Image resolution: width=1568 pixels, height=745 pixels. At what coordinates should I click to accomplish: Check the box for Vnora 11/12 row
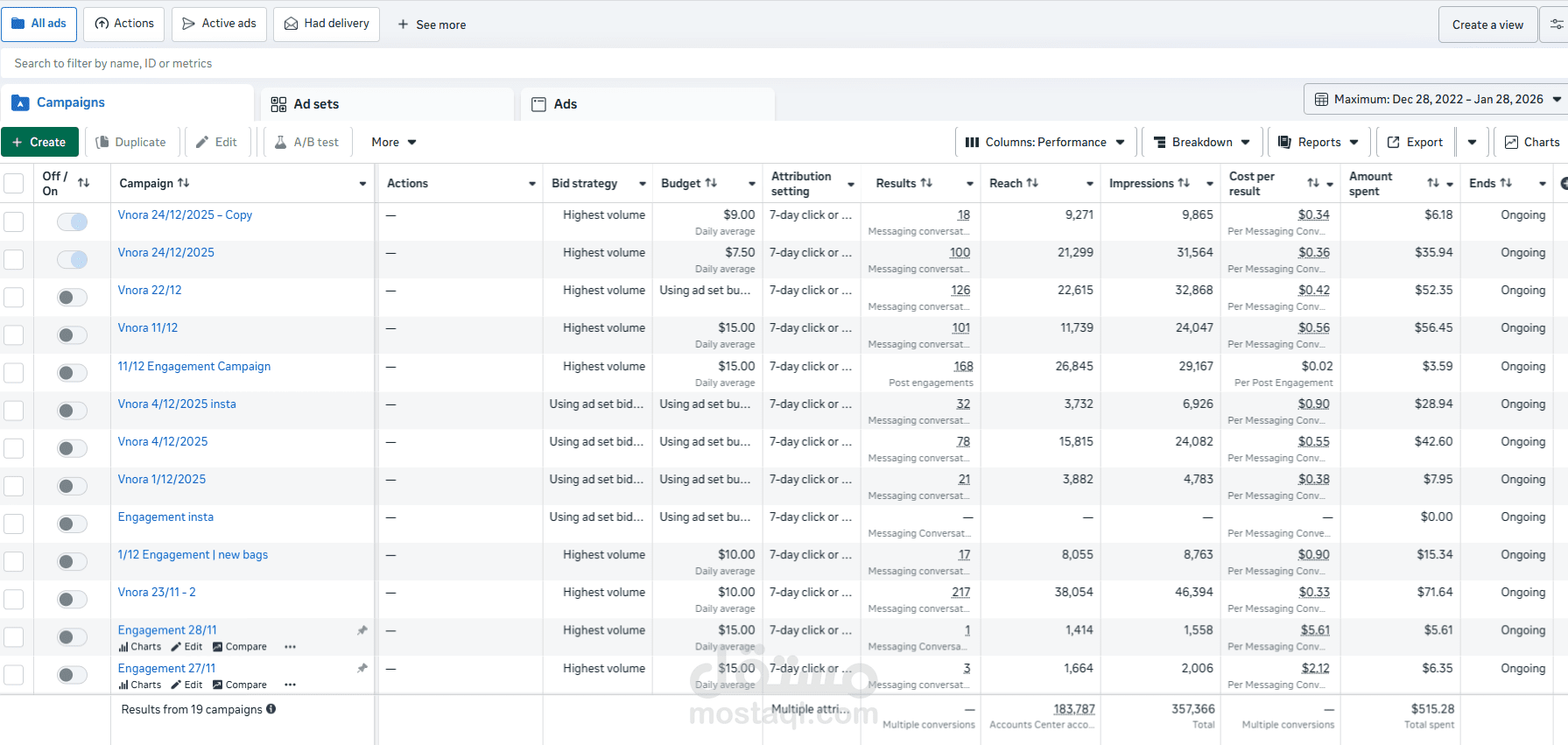tap(14, 335)
